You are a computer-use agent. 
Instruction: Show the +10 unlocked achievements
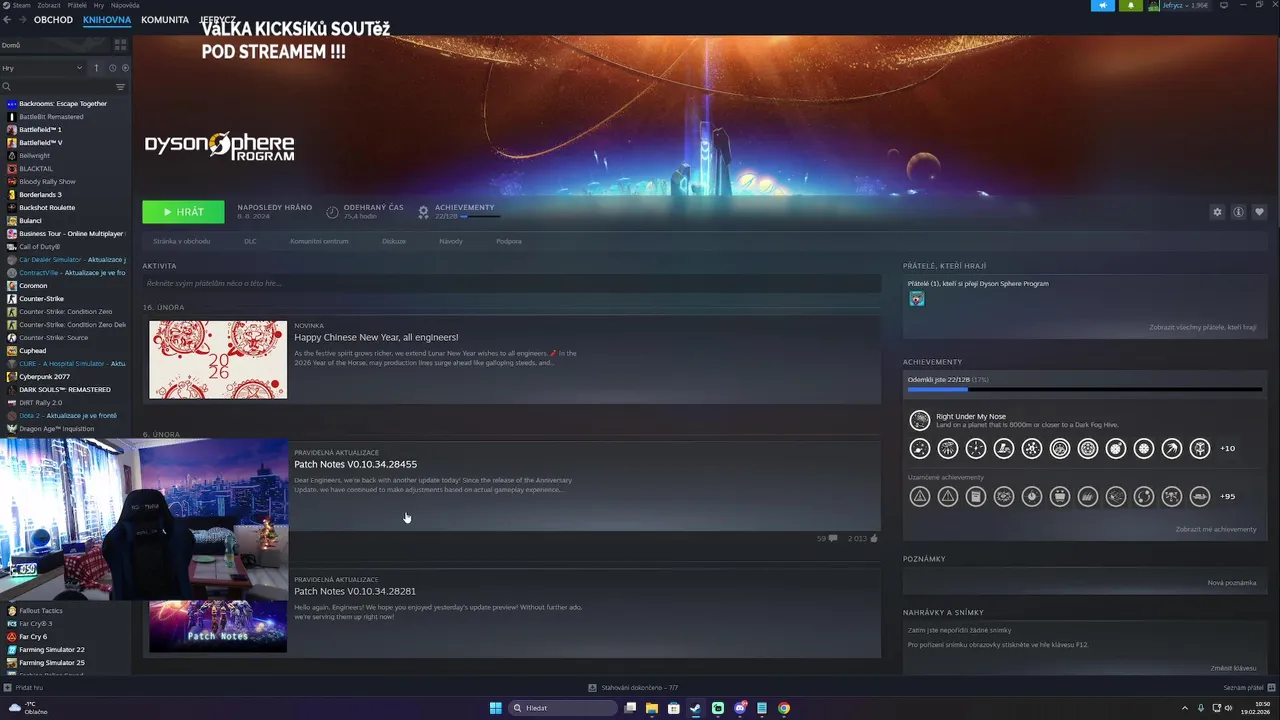click(x=1228, y=448)
